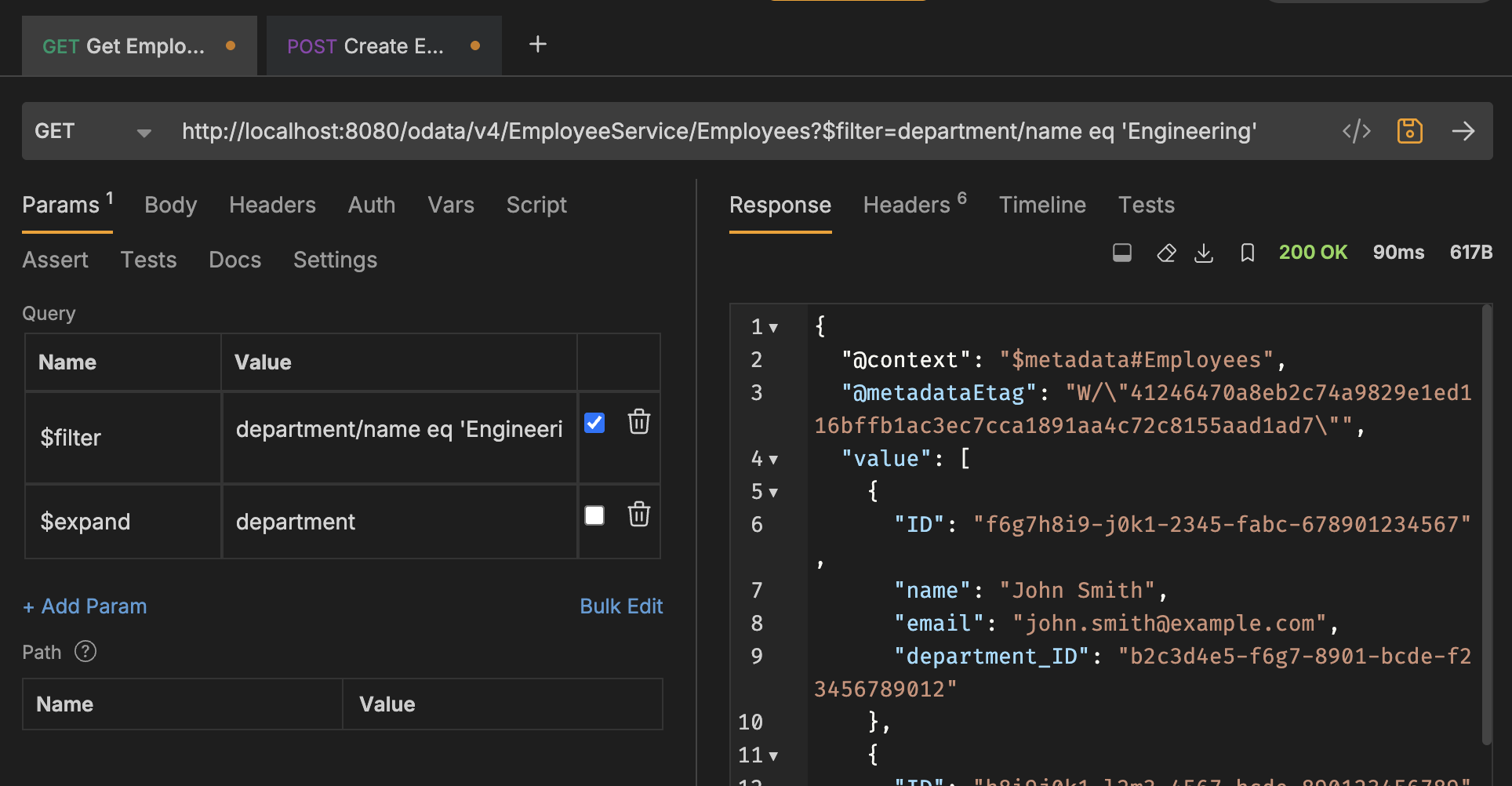Toggle the response pane layout icon
This screenshot has width=1512, height=786.
1121,253
